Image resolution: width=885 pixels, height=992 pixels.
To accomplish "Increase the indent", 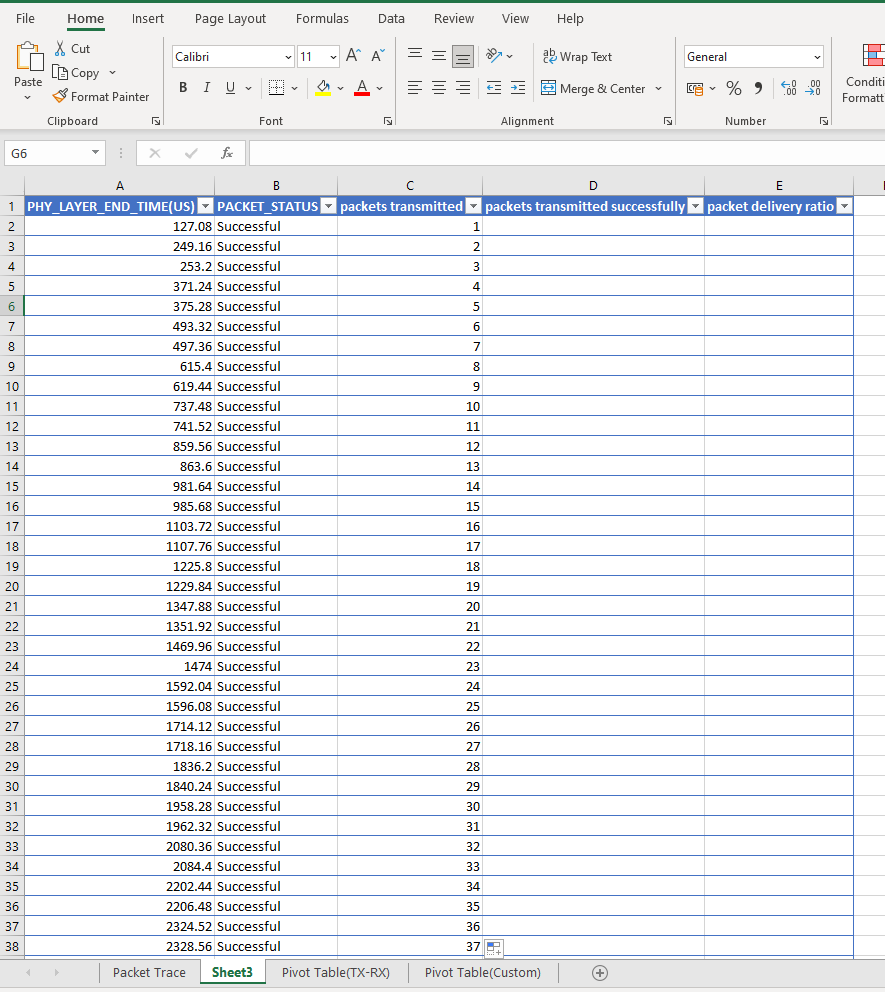I will pyautogui.click(x=518, y=87).
